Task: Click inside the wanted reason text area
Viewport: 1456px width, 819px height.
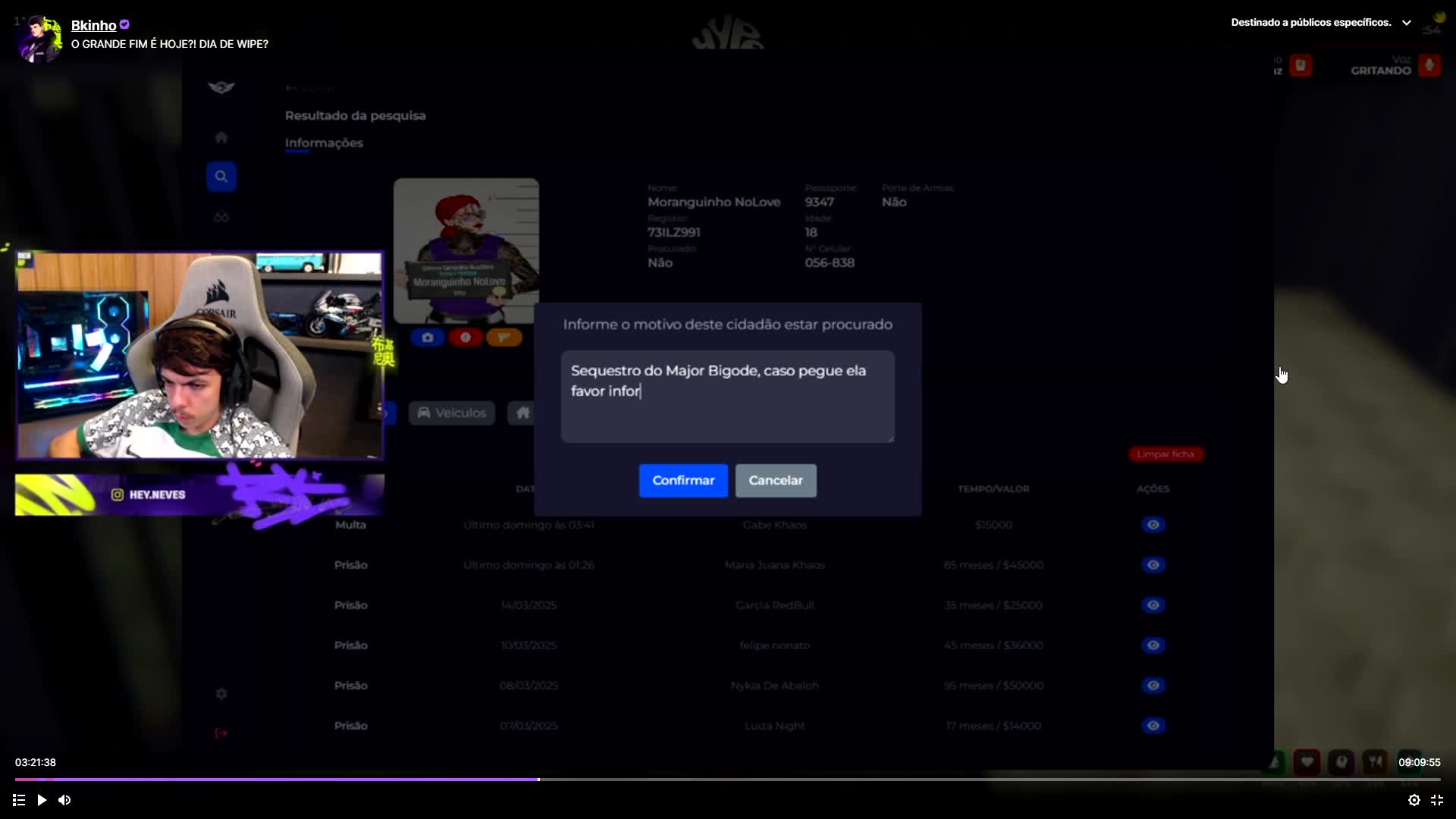Action: click(728, 397)
